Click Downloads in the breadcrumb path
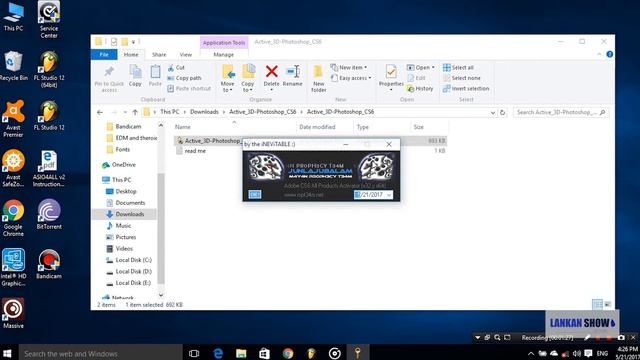 [204, 111]
